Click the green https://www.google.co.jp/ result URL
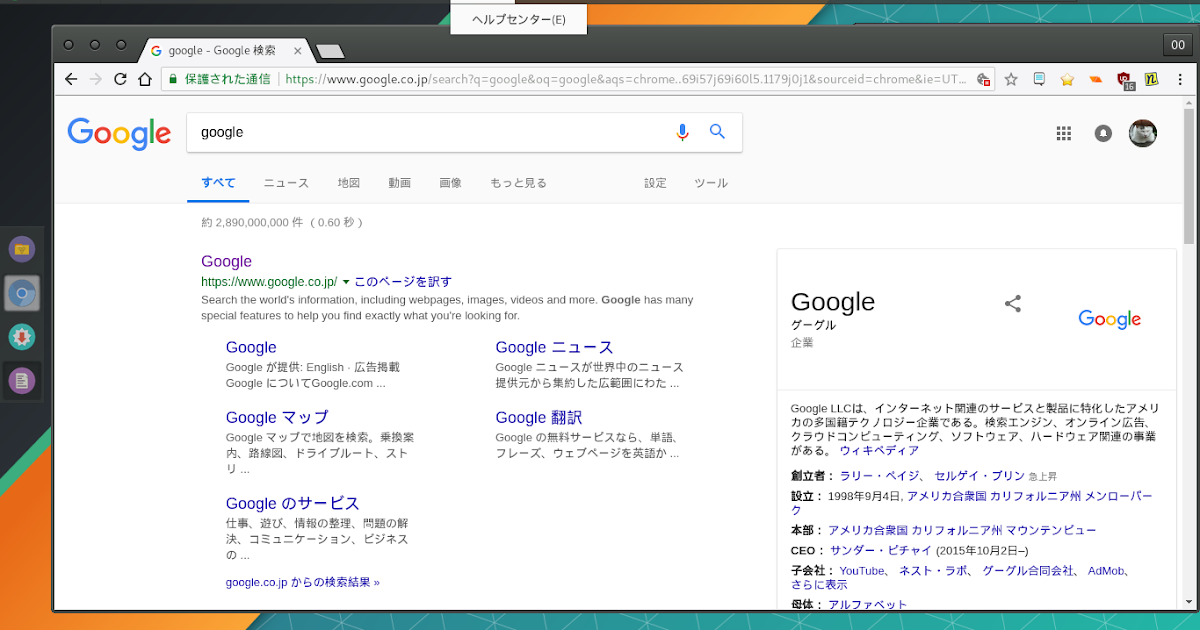This screenshot has height=630, width=1200. coord(269,282)
